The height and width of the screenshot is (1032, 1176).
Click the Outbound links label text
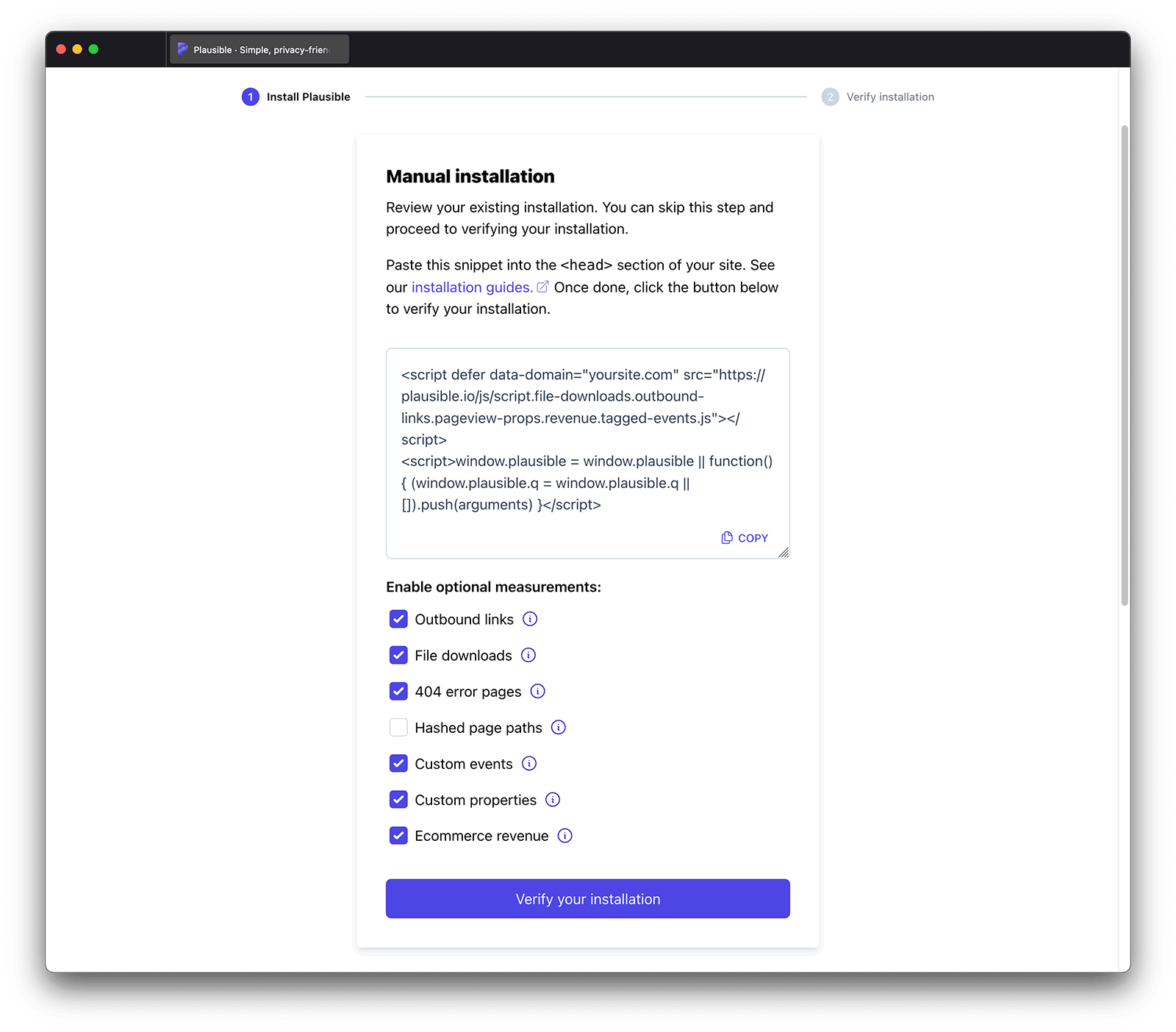point(464,620)
